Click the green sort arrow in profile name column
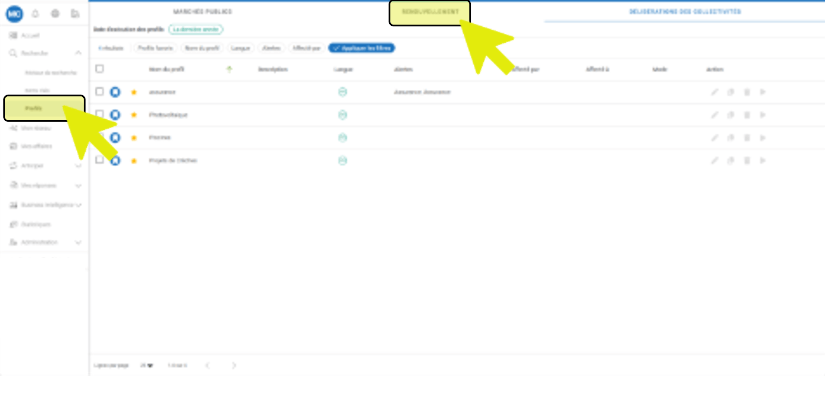The width and height of the screenshot is (825, 414). tap(229, 69)
